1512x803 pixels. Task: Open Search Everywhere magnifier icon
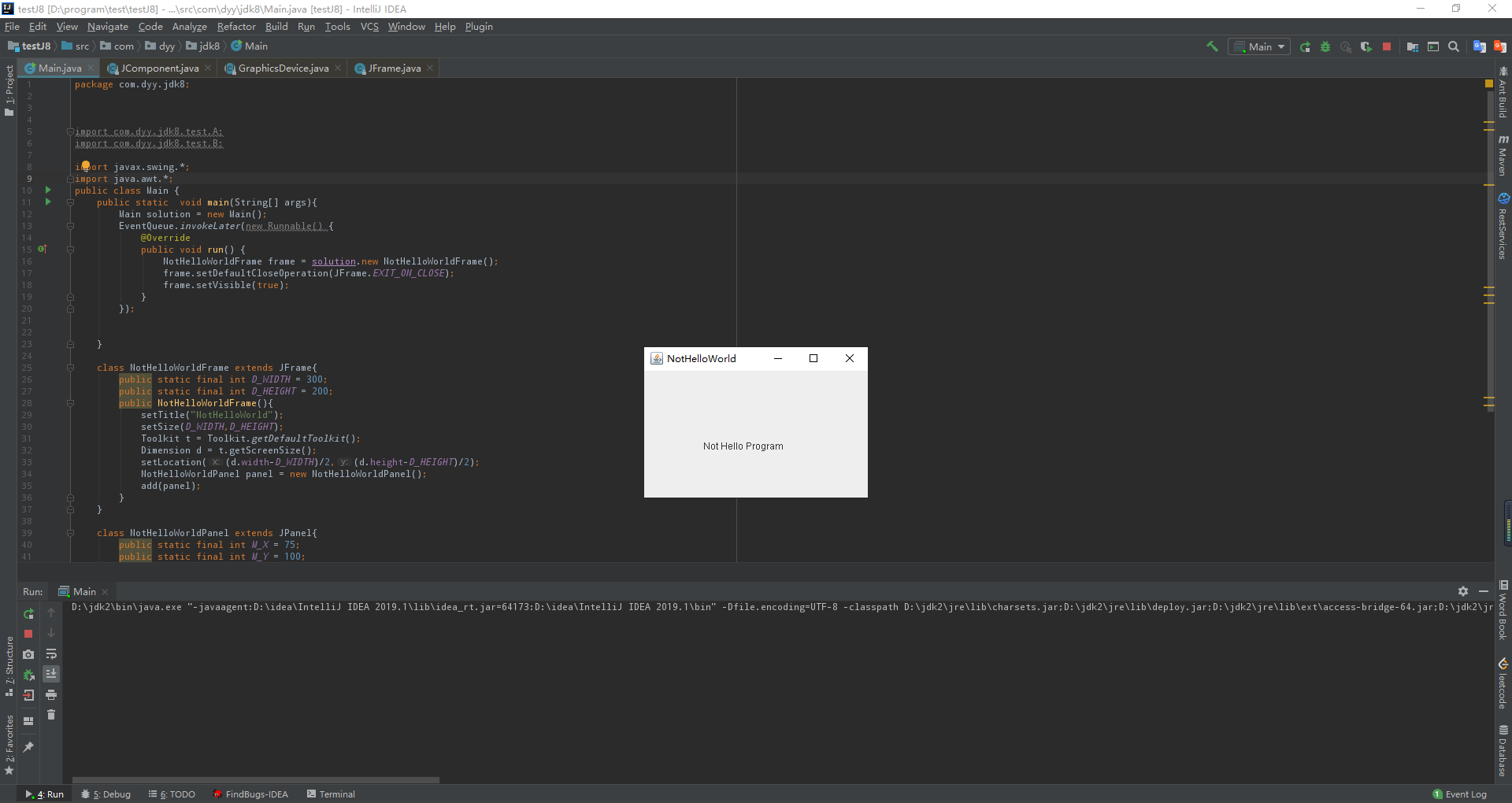[x=1454, y=46]
